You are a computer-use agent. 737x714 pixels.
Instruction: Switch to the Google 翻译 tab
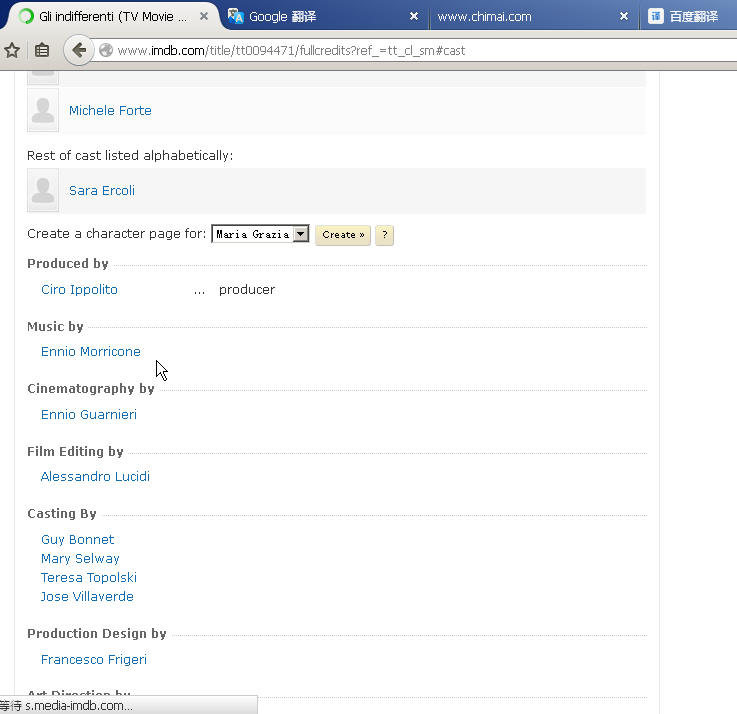point(324,16)
